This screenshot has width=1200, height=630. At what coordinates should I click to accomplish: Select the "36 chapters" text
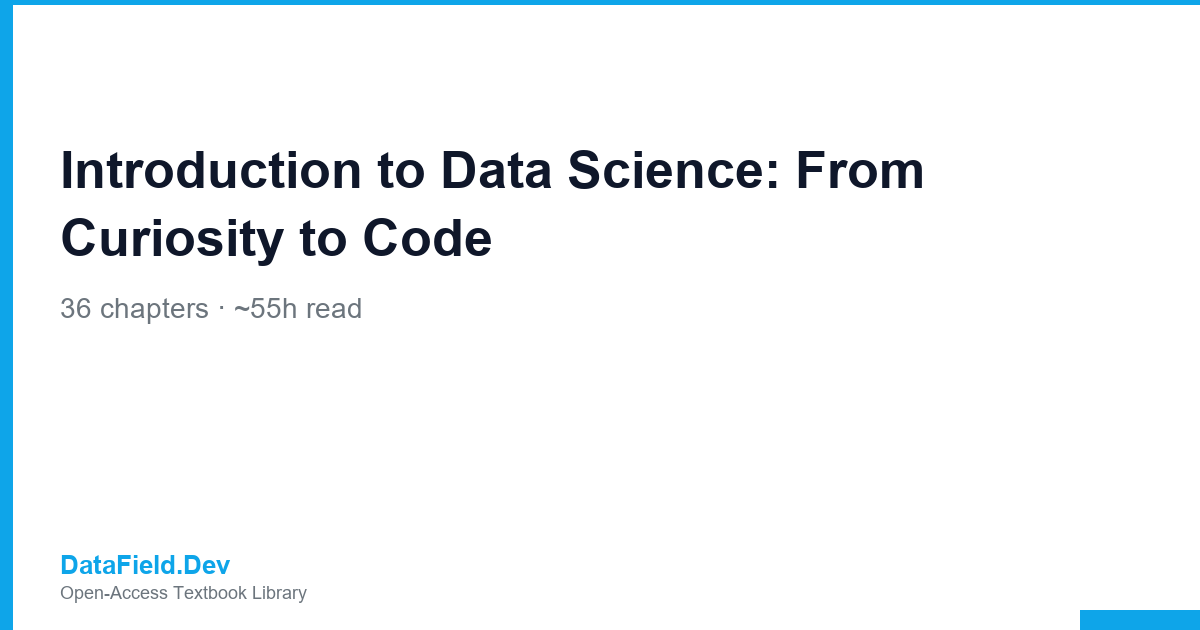point(134,309)
